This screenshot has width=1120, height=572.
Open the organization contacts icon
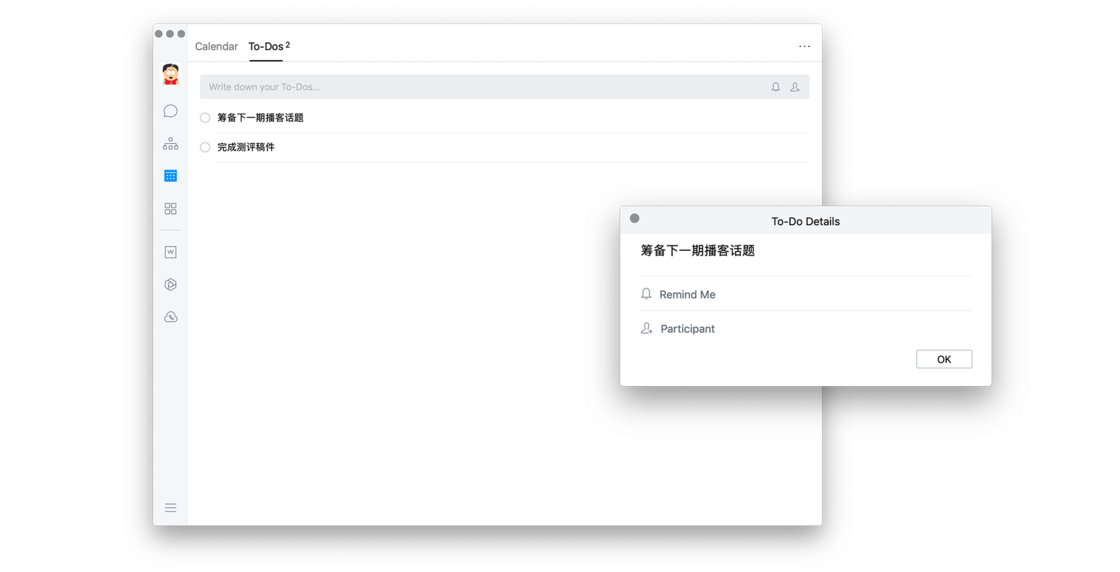point(170,144)
